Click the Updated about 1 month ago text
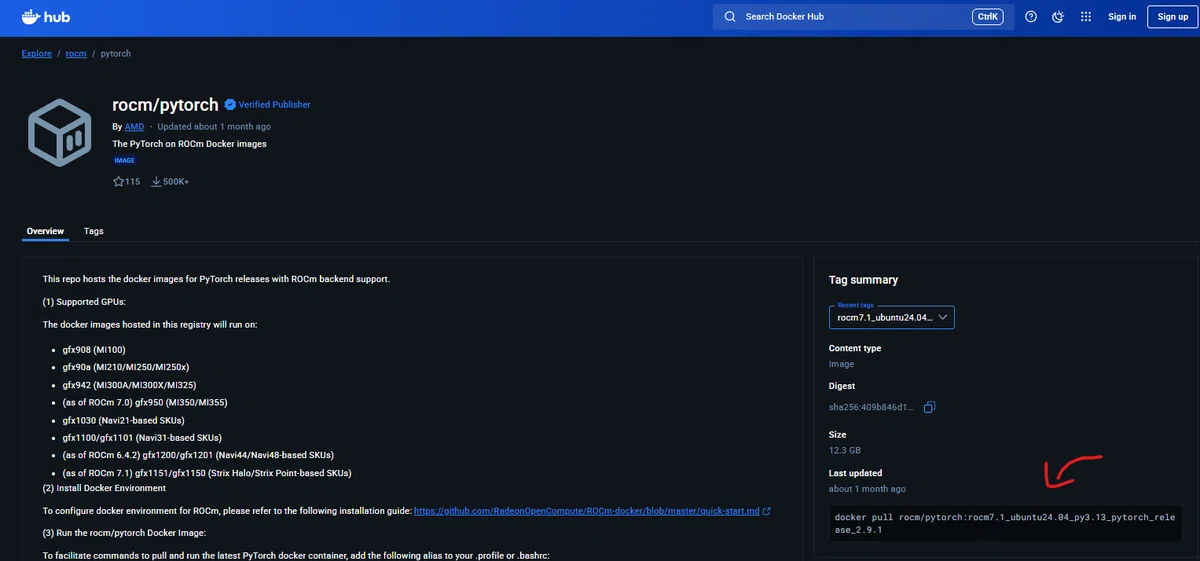This screenshot has height=561, width=1200. click(x=214, y=127)
